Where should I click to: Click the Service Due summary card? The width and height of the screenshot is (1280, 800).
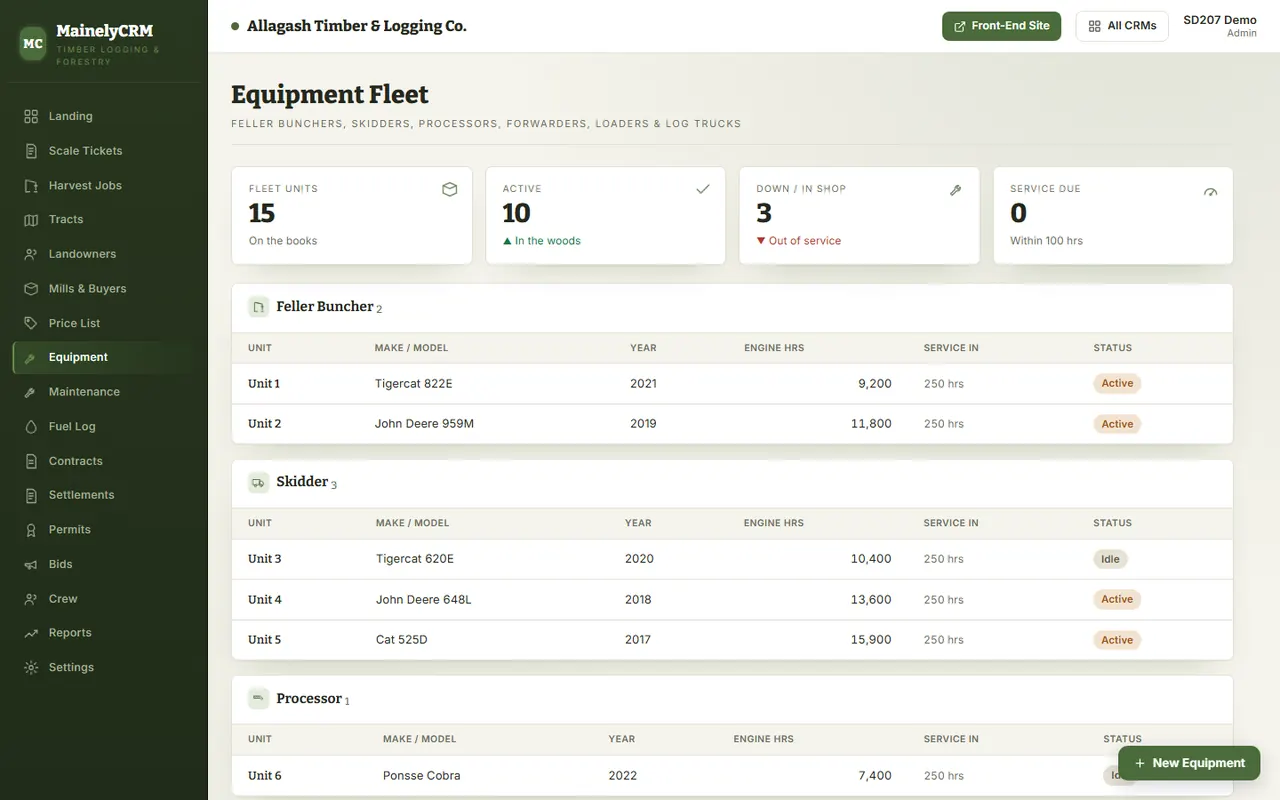(1113, 215)
